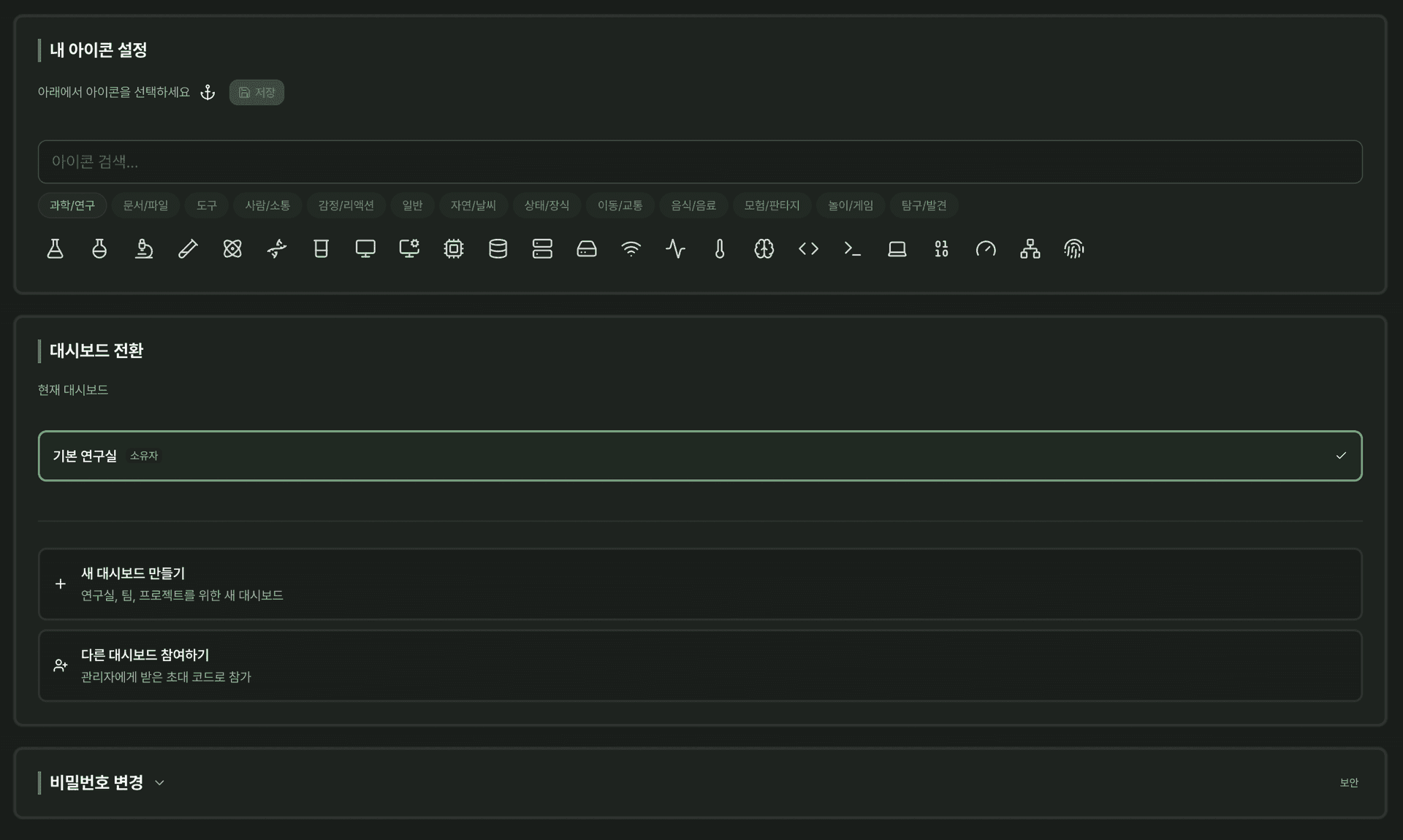Select the microscope icon

(x=144, y=249)
